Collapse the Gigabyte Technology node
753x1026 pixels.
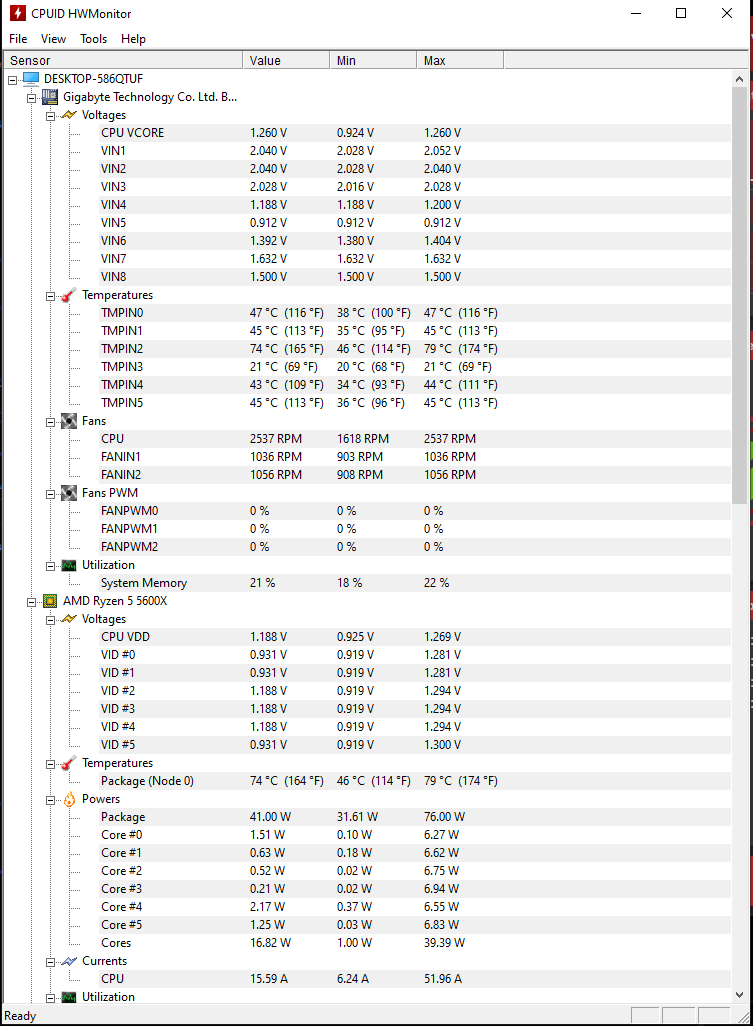tap(31, 98)
